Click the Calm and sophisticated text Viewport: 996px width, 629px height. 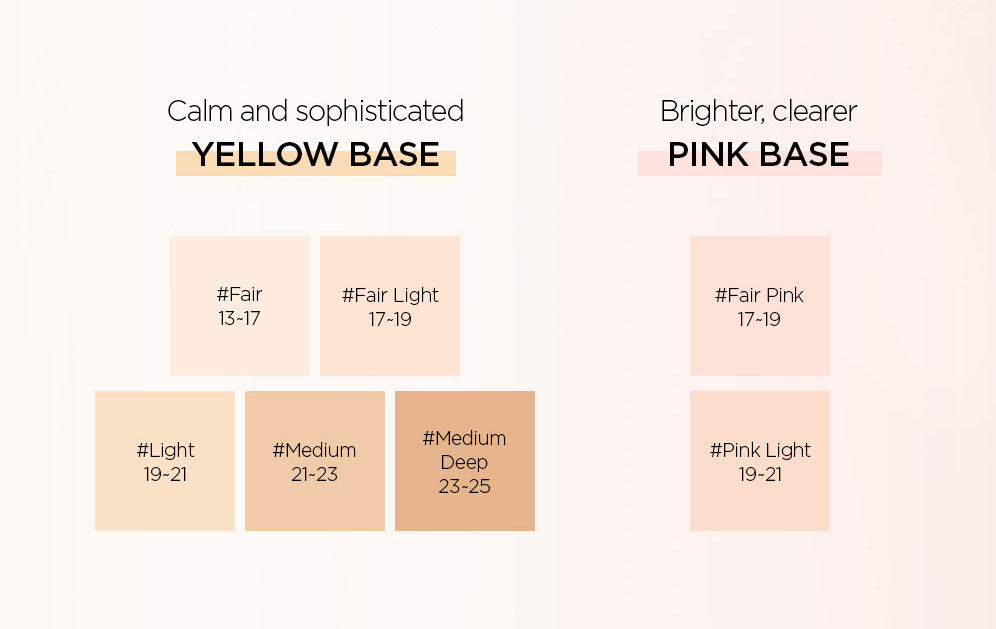click(x=316, y=112)
